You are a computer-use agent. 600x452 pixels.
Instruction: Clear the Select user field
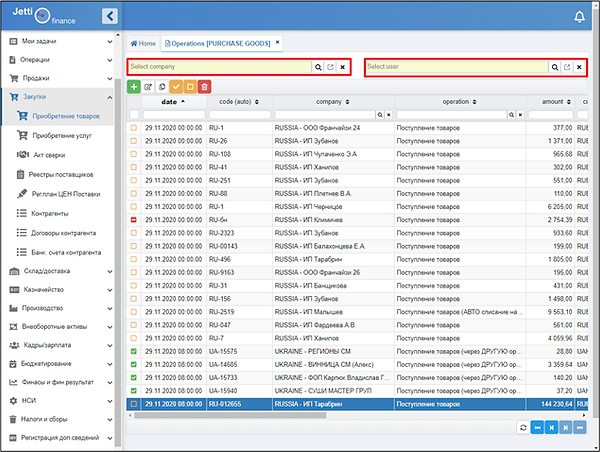coord(579,67)
